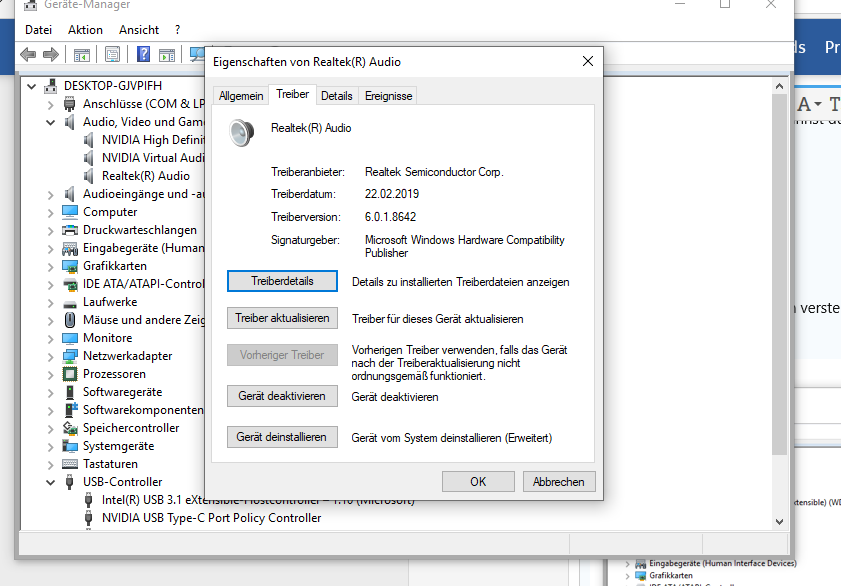Click the device tree vertical scrollbar thumb
Screen dimensions: 841x586
(779, 275)
